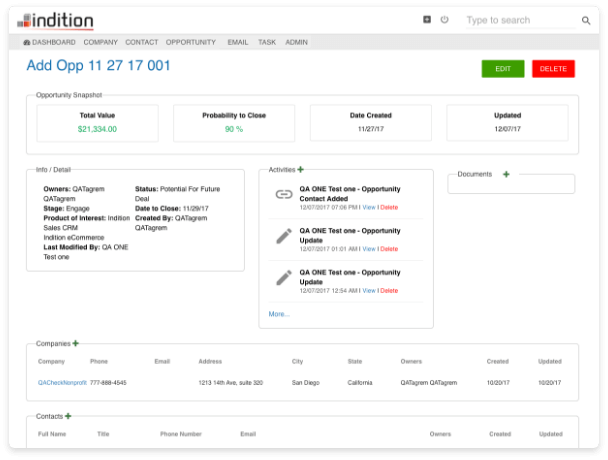Click pencil icon of the 01:01 AM update
Screen dimensions: 608x460
(283, 236)
